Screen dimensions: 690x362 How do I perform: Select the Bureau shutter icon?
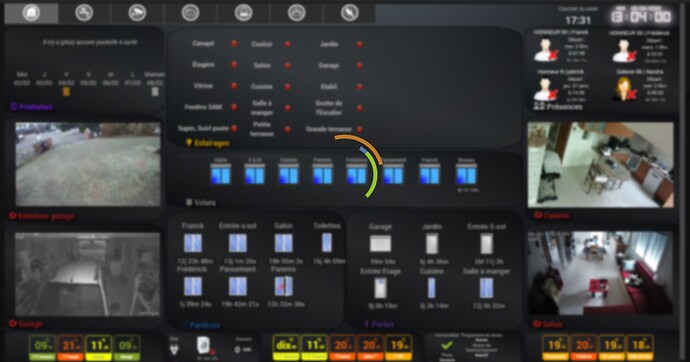click(466, 174)
